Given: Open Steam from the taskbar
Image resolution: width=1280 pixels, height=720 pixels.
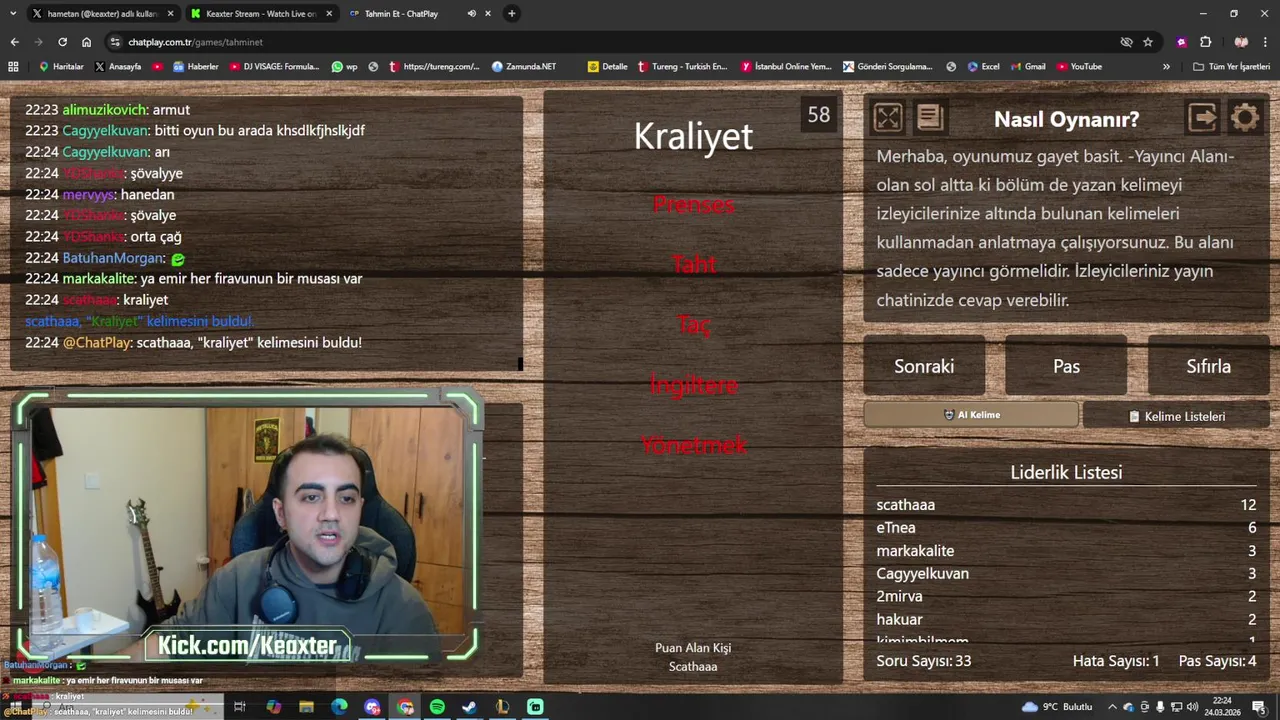Looking at the screenshot, I should click(x=469, y=707).
